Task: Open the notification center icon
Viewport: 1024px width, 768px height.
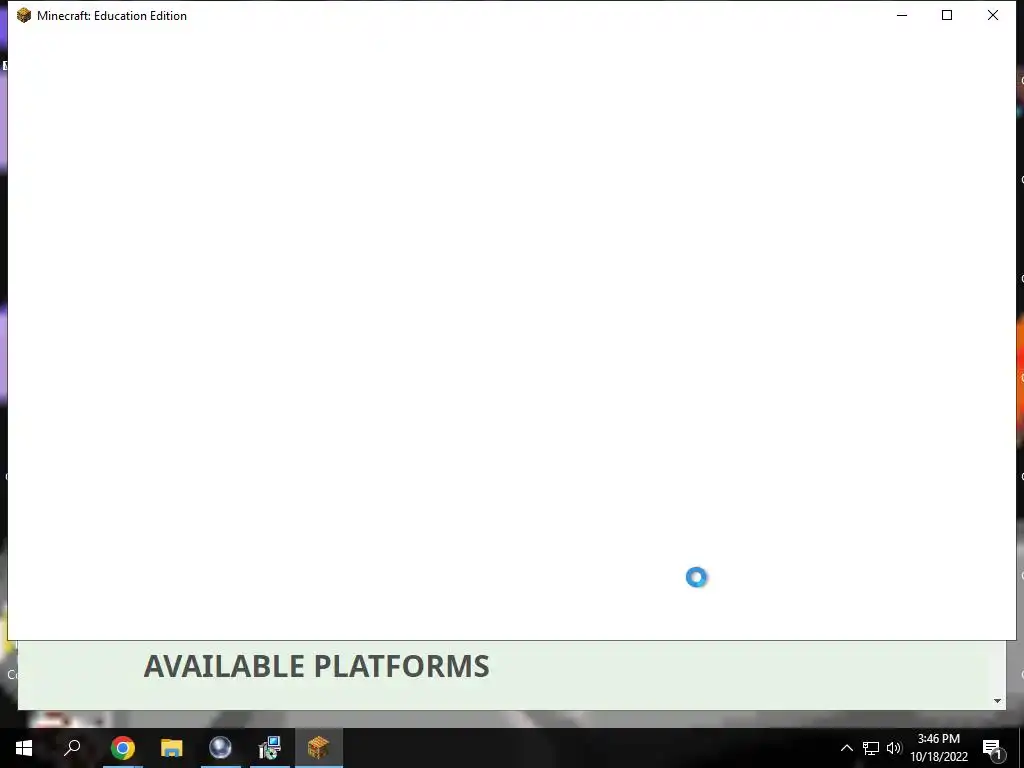Action: (x=993, y=749)
